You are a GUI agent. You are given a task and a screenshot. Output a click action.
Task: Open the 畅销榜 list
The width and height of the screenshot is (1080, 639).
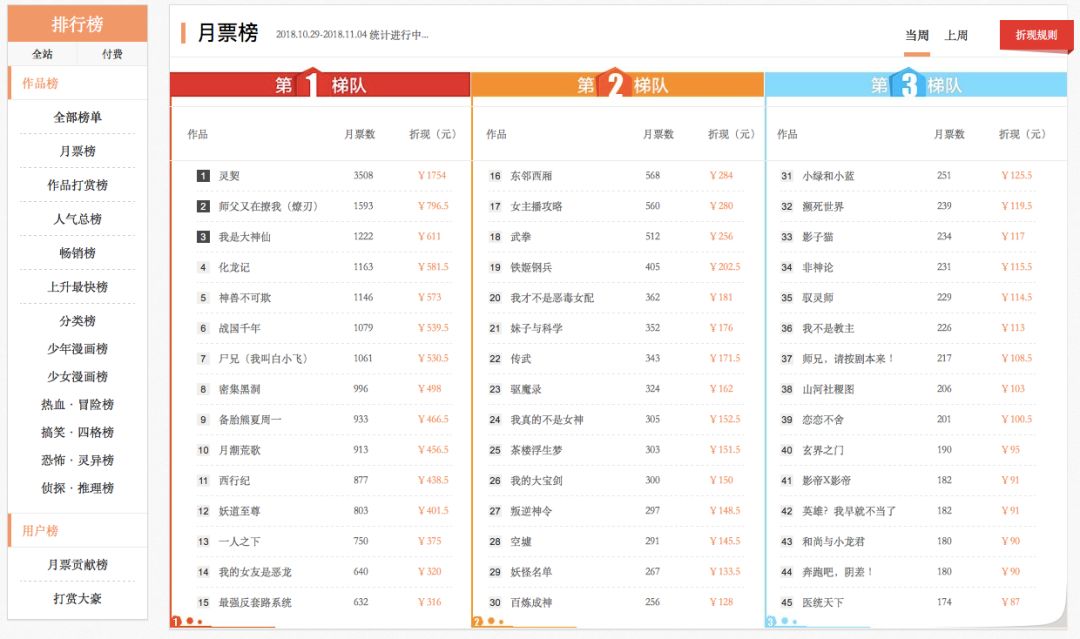pyautogui.click(x=78, y=253)
